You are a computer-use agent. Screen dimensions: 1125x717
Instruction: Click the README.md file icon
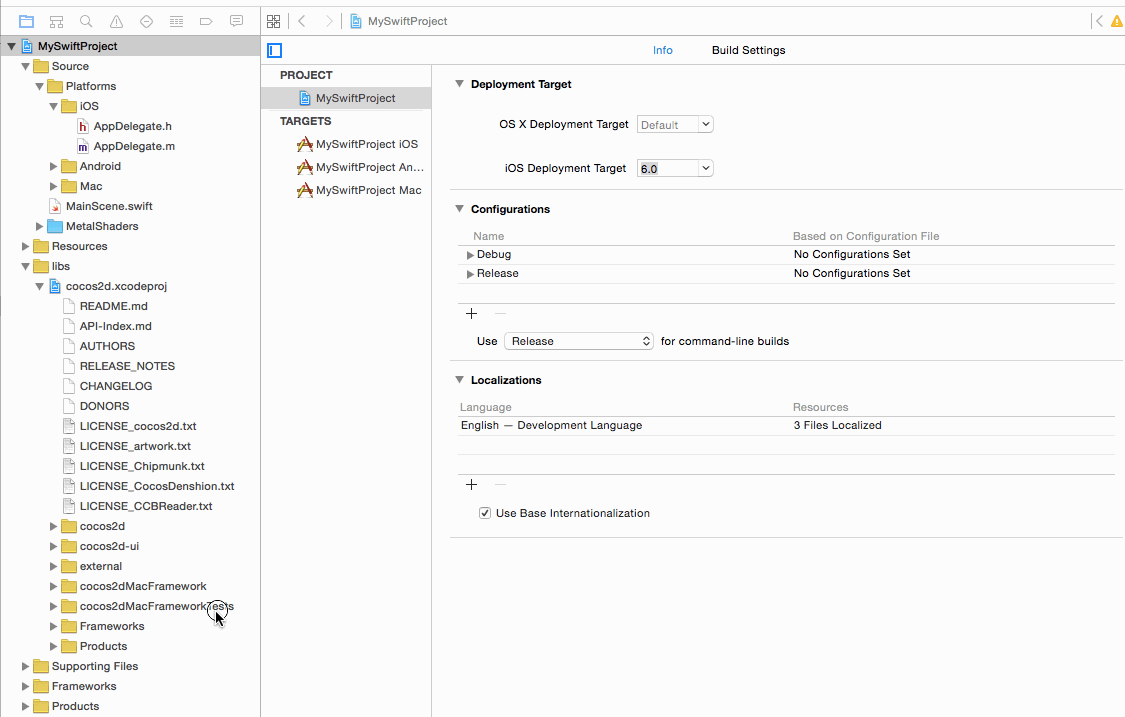tap(69, 306)
